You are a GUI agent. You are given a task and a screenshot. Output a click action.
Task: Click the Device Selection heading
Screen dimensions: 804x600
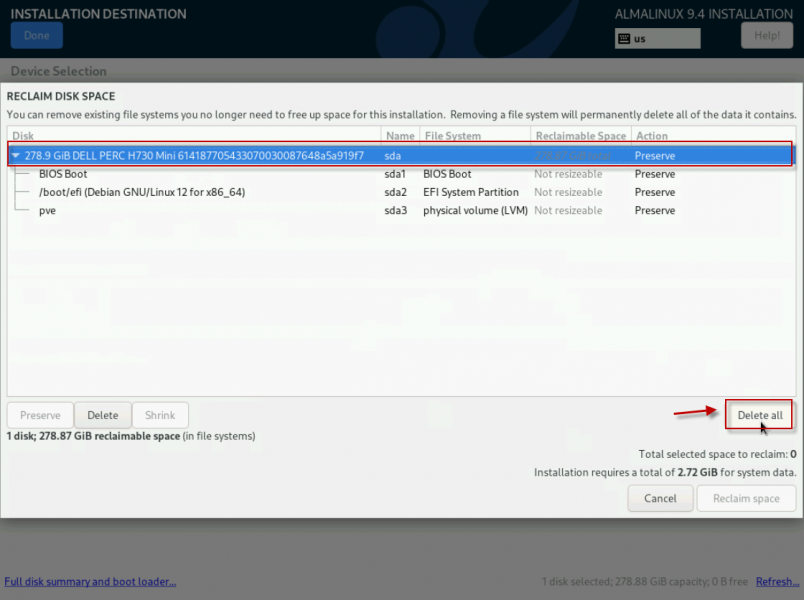coord(58,71)
